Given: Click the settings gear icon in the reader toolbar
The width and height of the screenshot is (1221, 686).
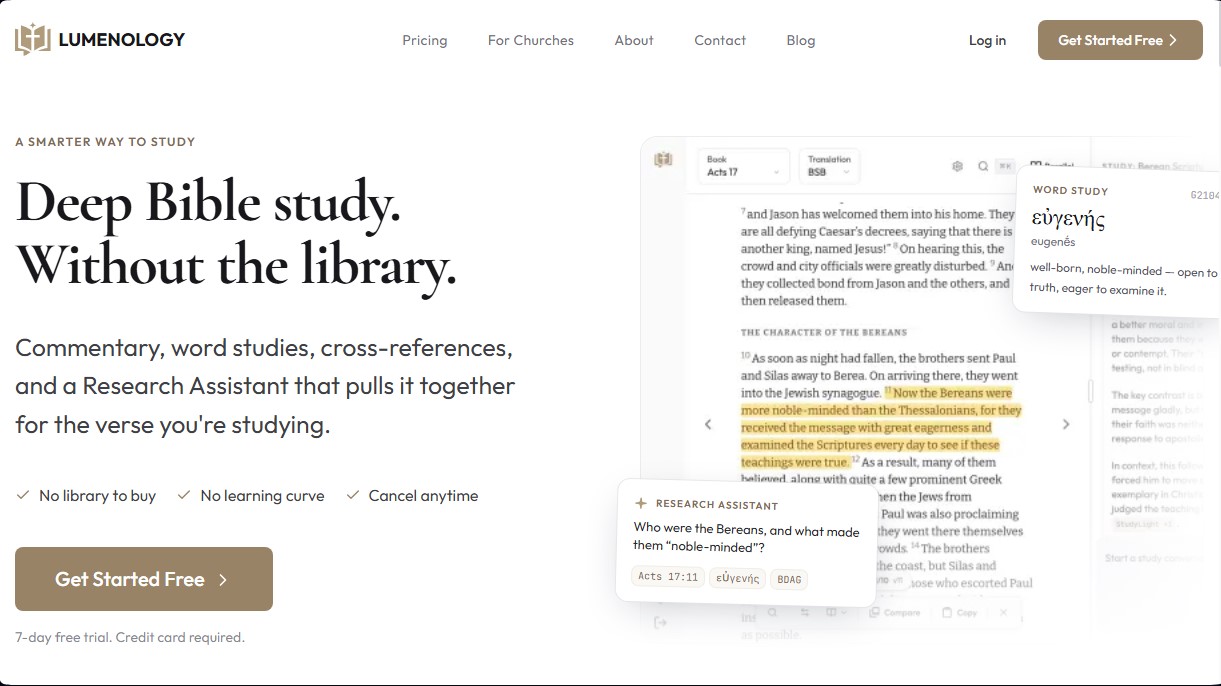Looking at the screenshot, I should point(957,166).
